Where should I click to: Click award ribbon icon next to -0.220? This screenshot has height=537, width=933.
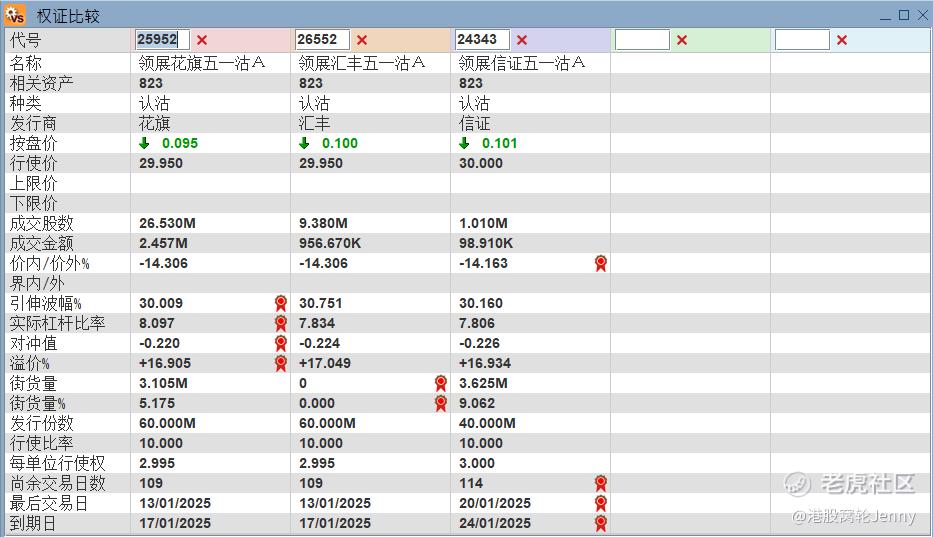(280, 343)
